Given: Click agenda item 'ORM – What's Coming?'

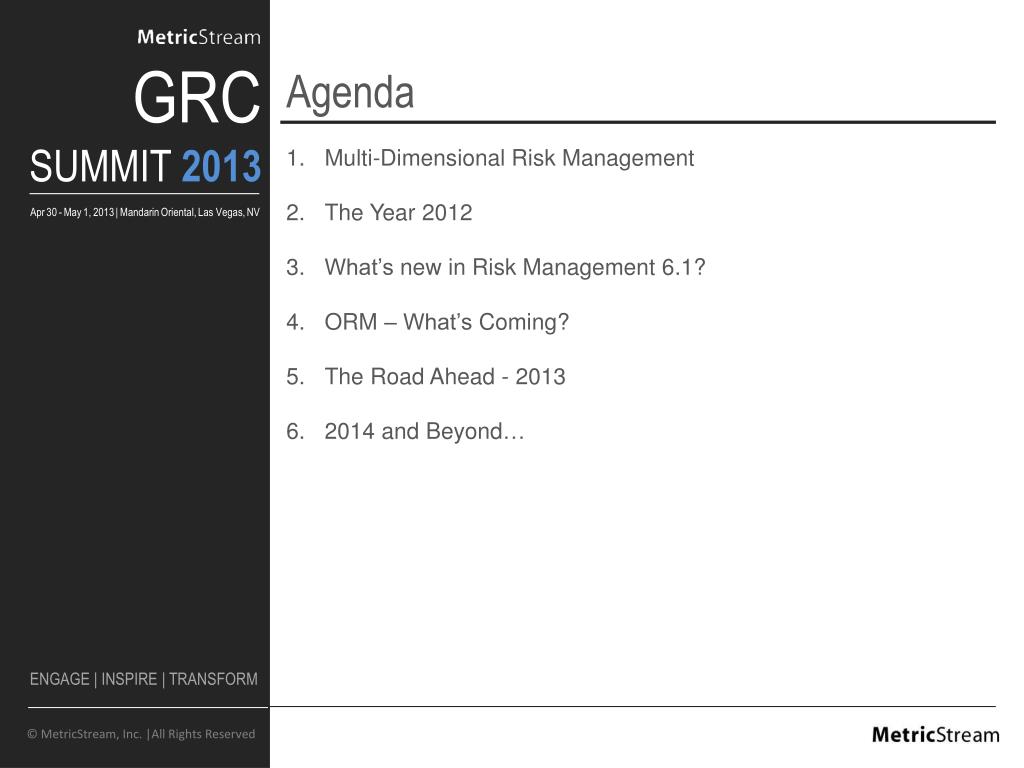Looking at the screenshot, I should (x=447, y=322).
